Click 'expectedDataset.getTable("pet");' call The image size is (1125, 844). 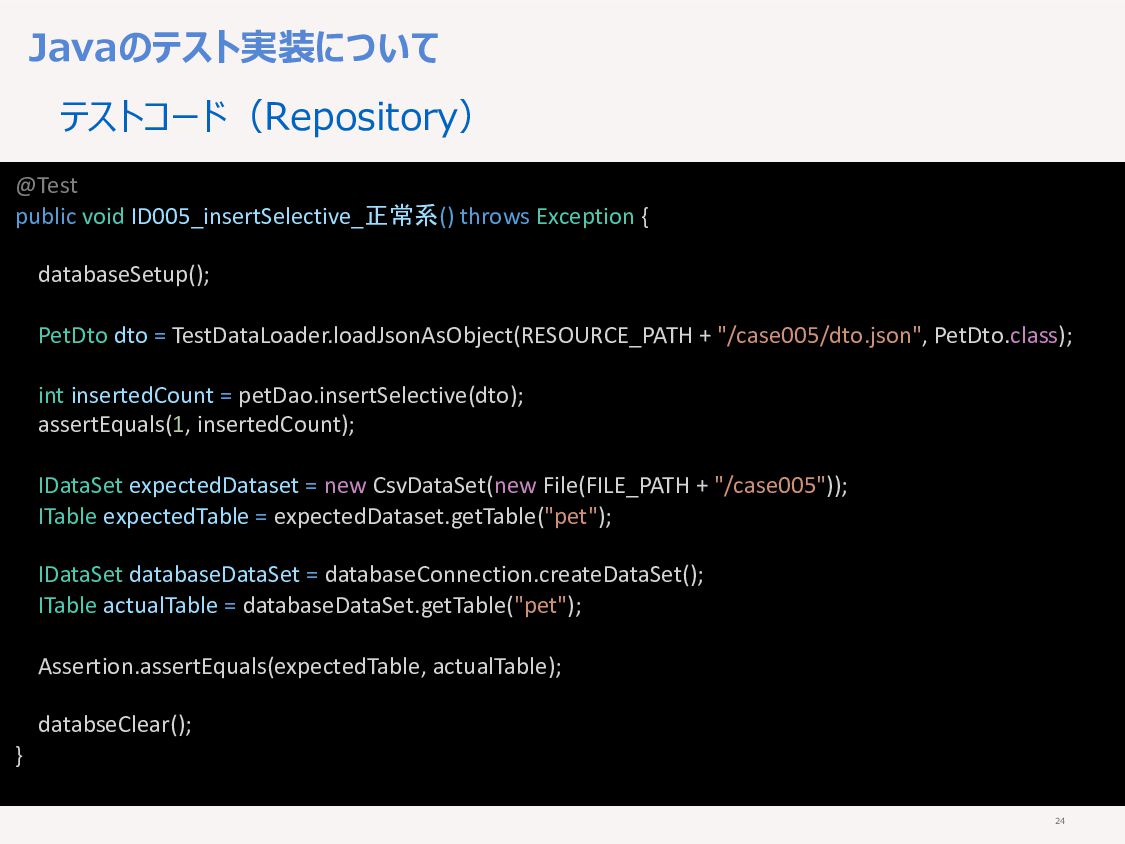tap(443, 517)
